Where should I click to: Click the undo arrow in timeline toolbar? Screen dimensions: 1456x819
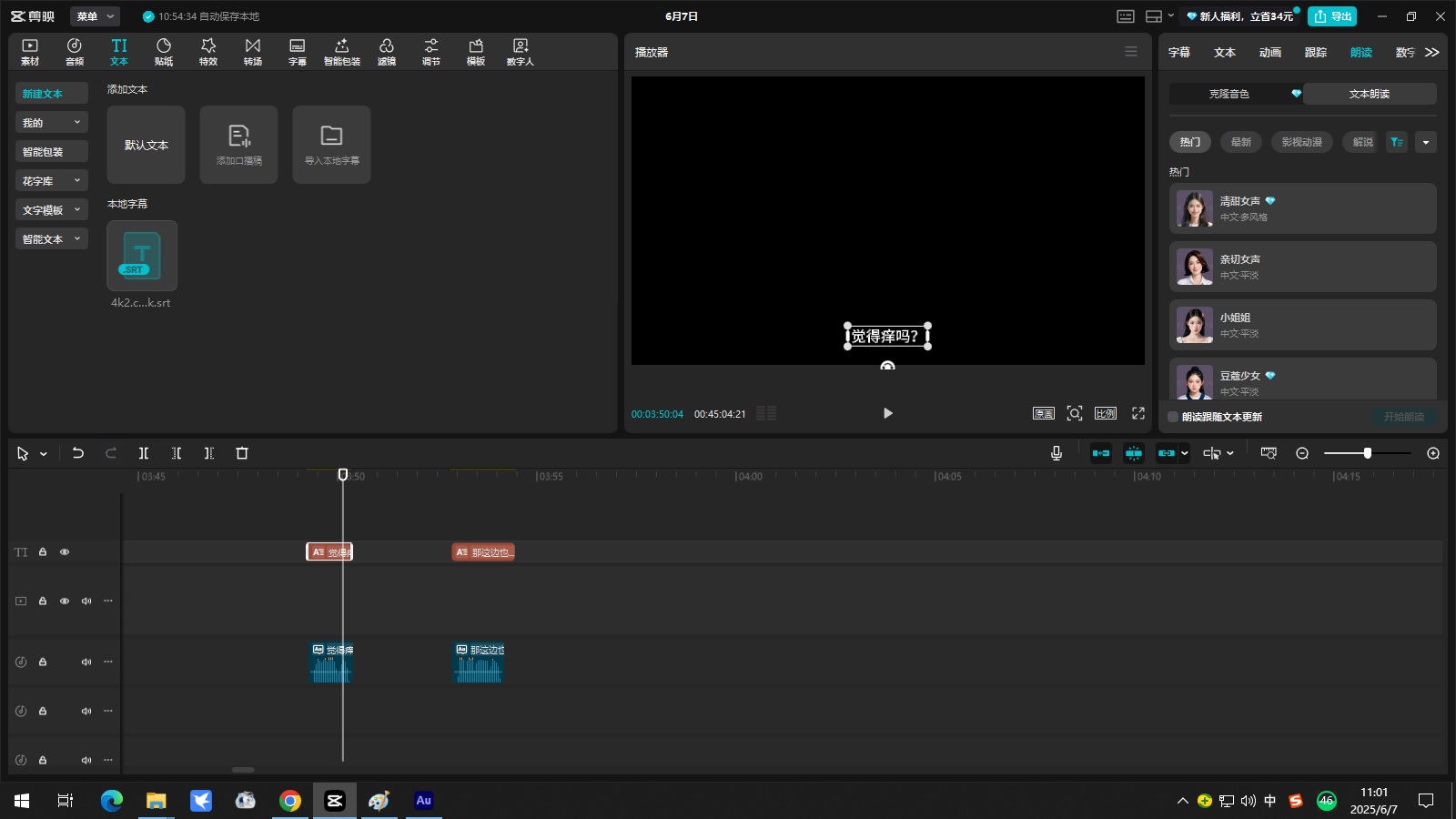point(78,453)
